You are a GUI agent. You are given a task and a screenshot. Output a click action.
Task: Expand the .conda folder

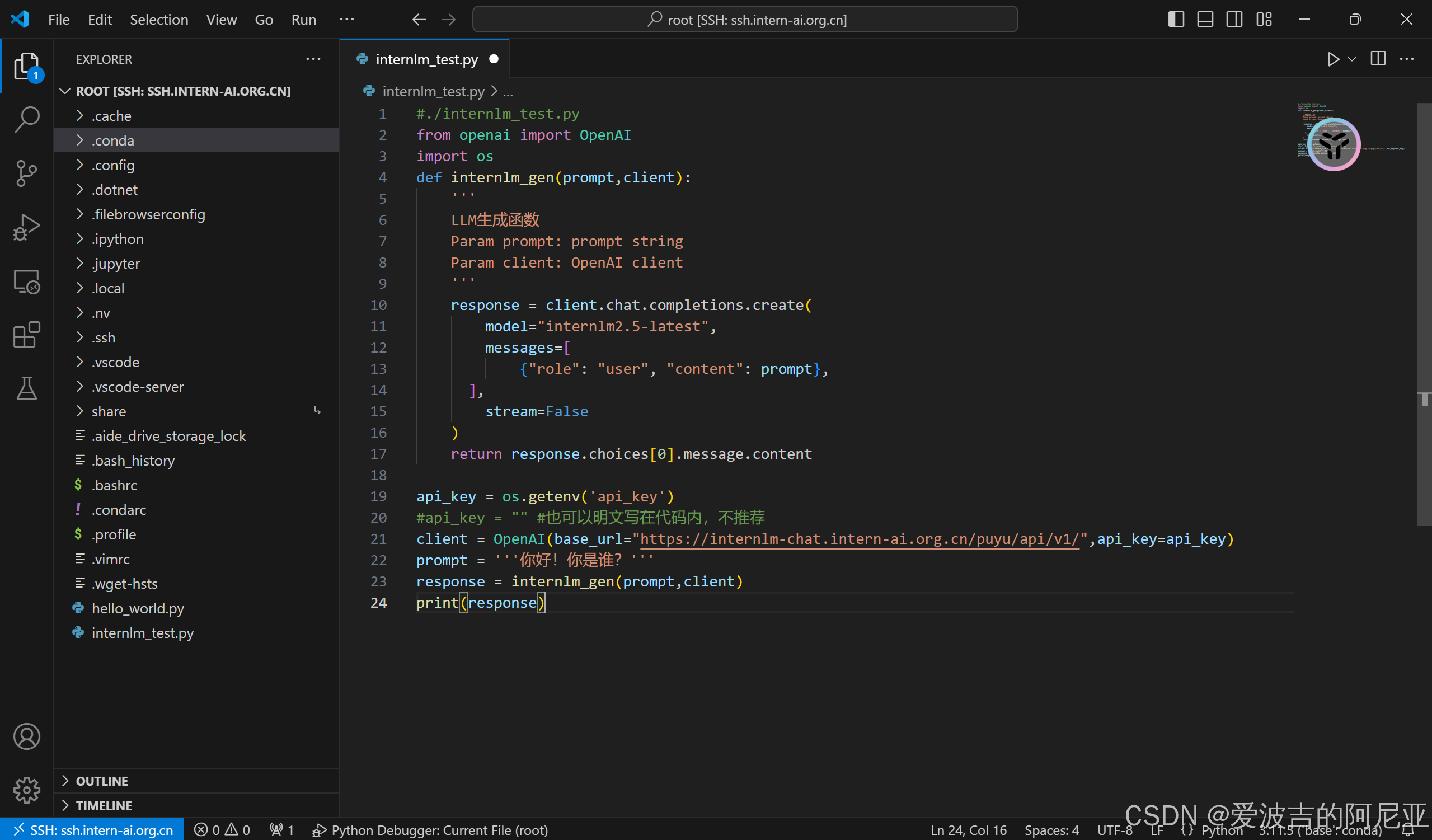[x=113, y=140]
